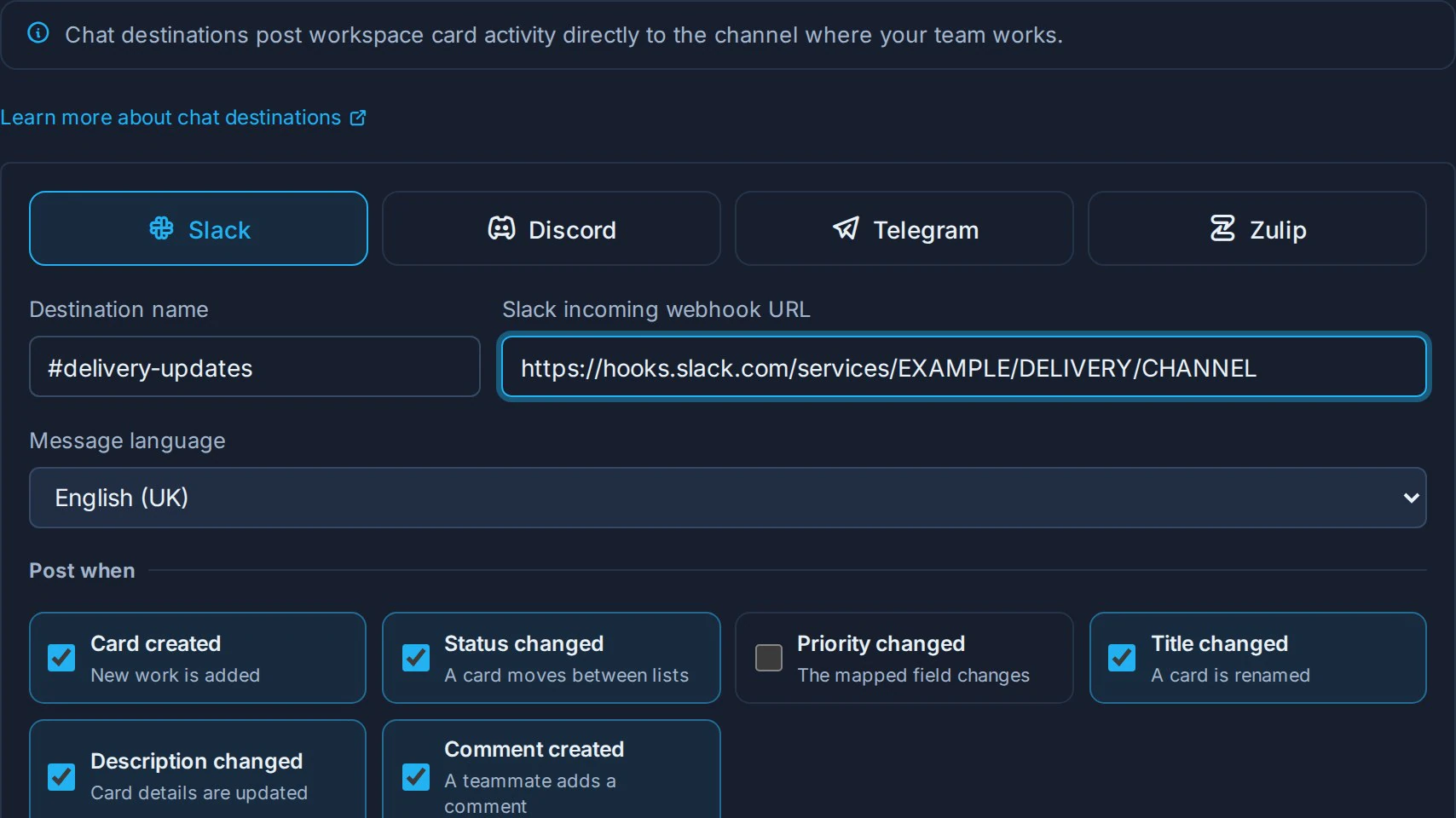This screenshot has width=1456, height=818.
Task: Enable the Priority changed checkbox
Action: click(769, 658)
